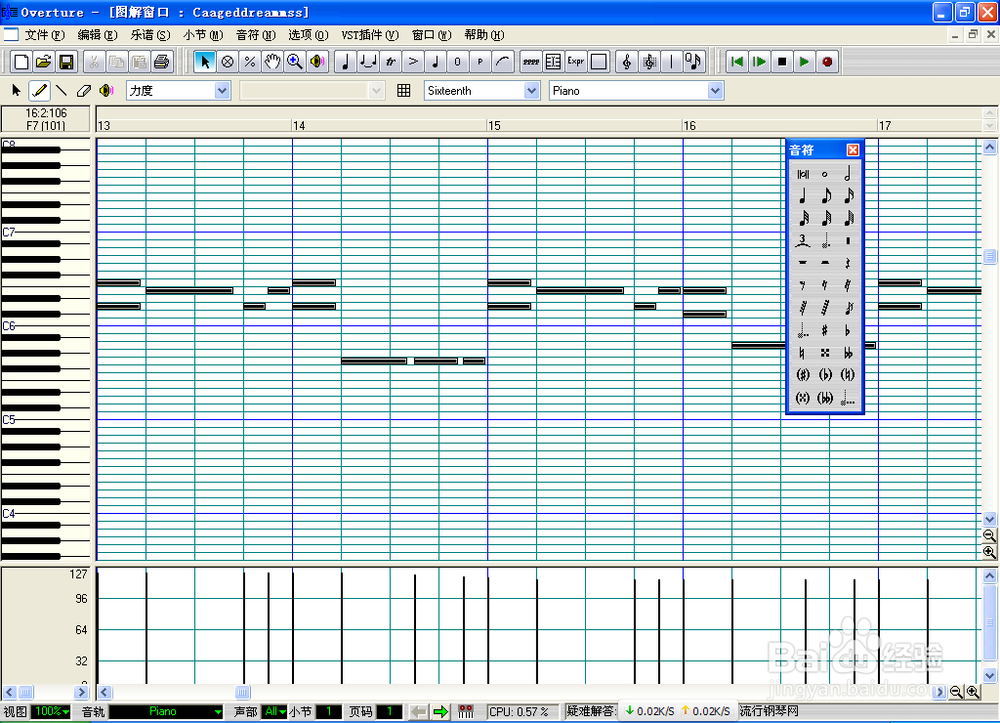
Task: Choose the half note in note palette
Action: [x=848, y=174]
